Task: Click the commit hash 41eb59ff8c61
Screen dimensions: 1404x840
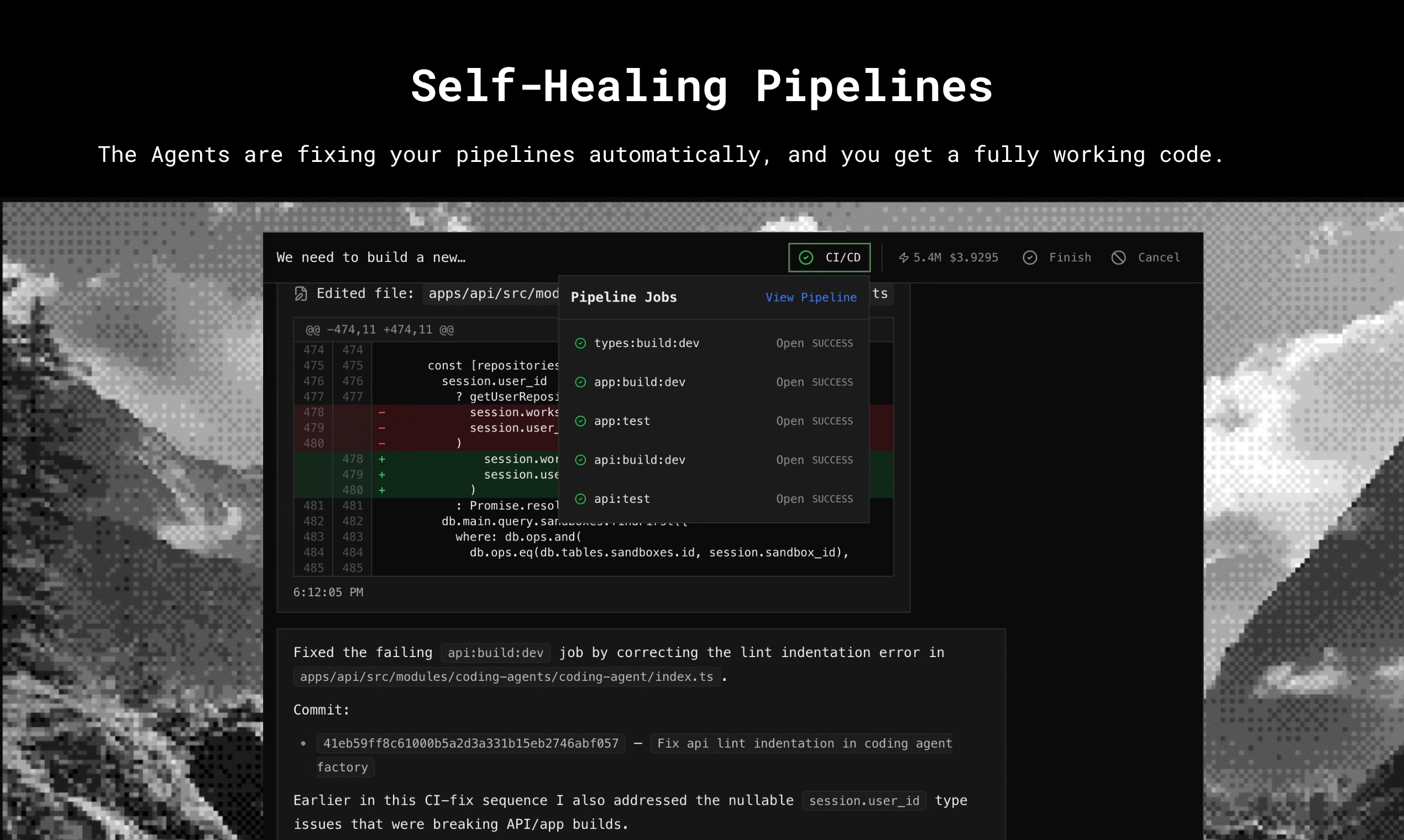Action: click(470, 743)
